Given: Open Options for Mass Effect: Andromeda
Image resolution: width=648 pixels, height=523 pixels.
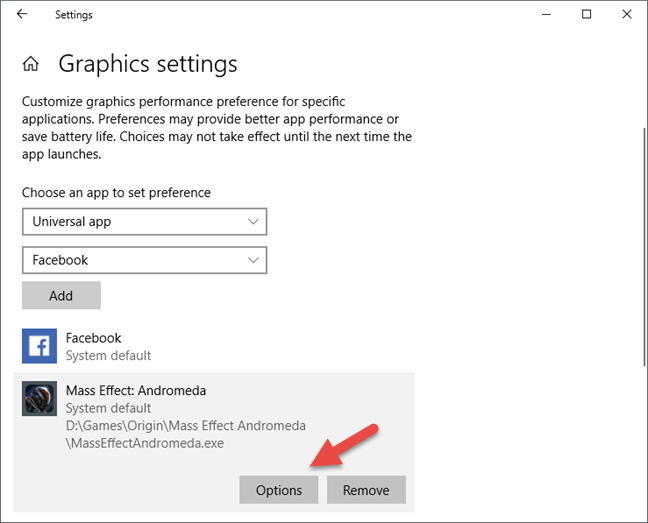Looking at the screenshot, I should tap(279, 490).
